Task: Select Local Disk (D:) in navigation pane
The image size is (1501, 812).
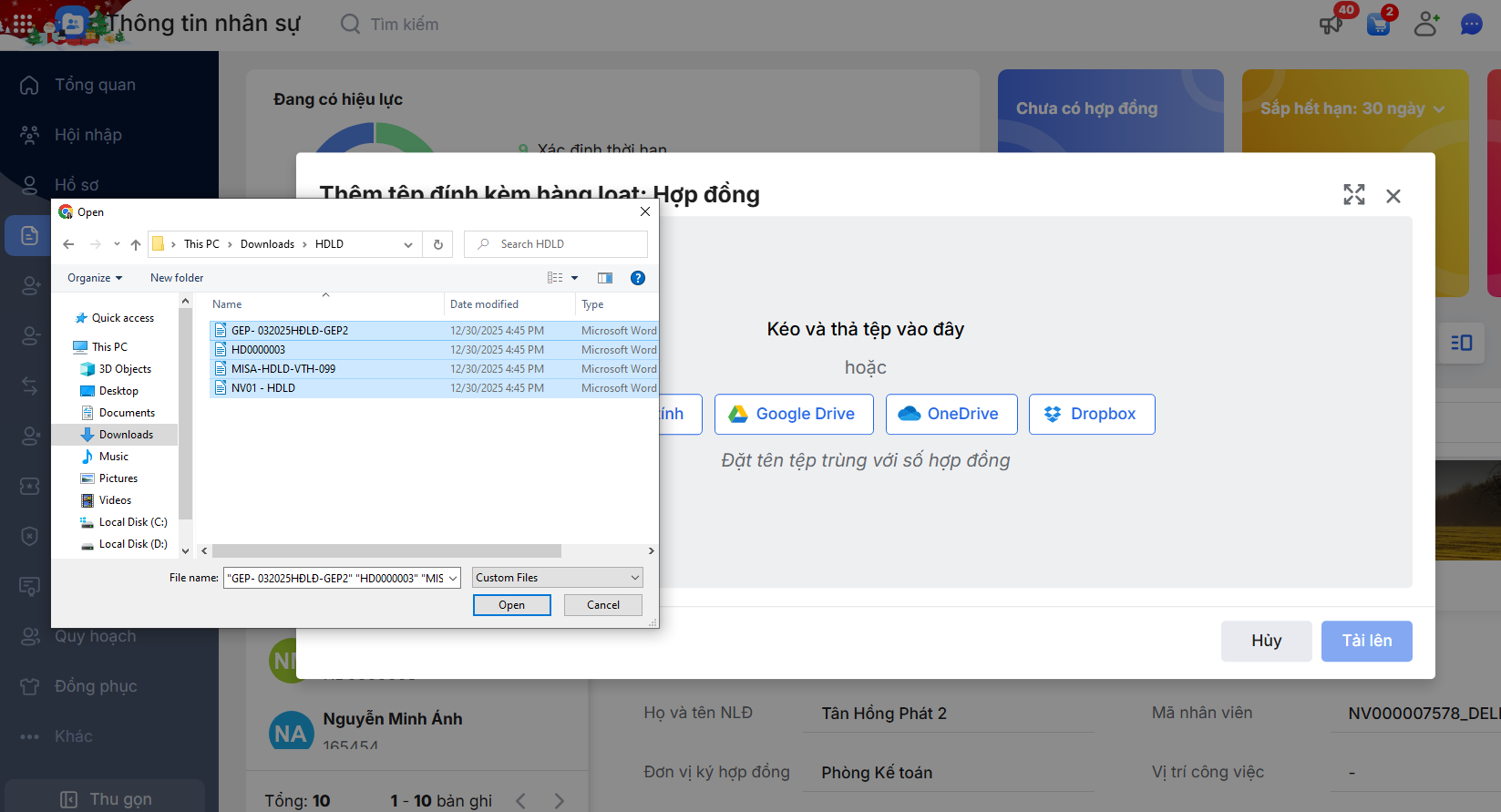Action: pyautogui.click(x=133, y=544)
